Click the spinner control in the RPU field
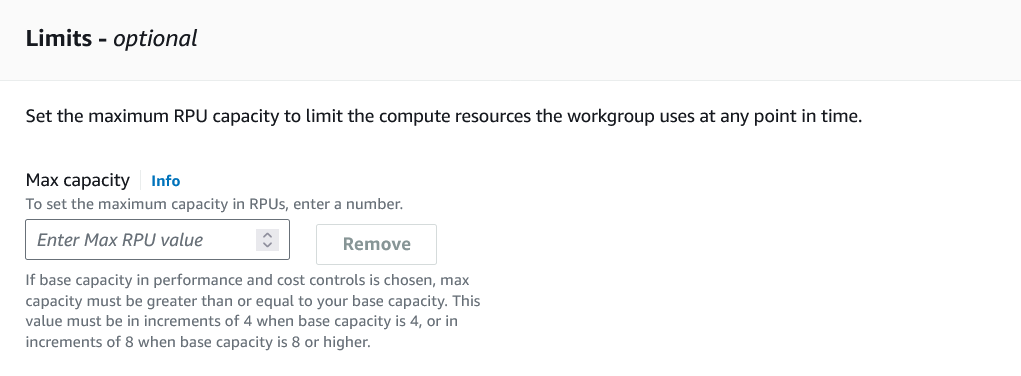Screen dimensions: 1021x376 pos(267,240)
